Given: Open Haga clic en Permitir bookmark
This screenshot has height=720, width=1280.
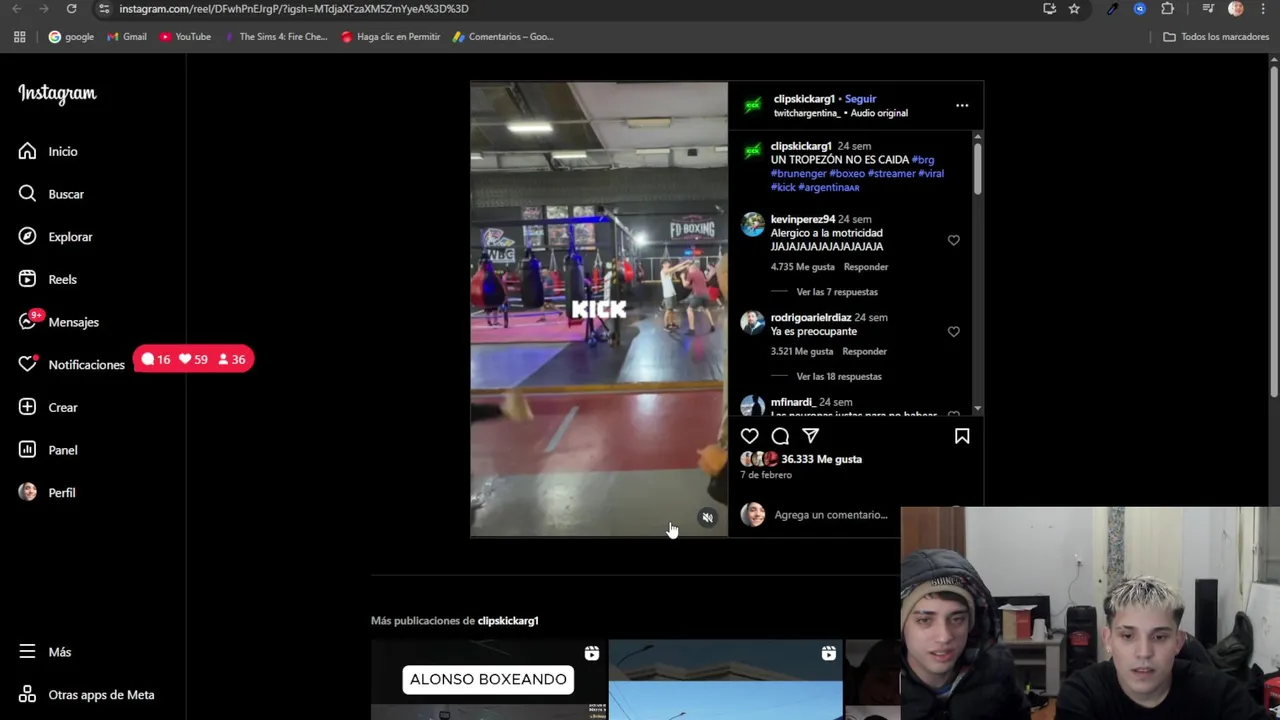Looking at the screenshot, I should pyautogui.click(x=390, y=37).
